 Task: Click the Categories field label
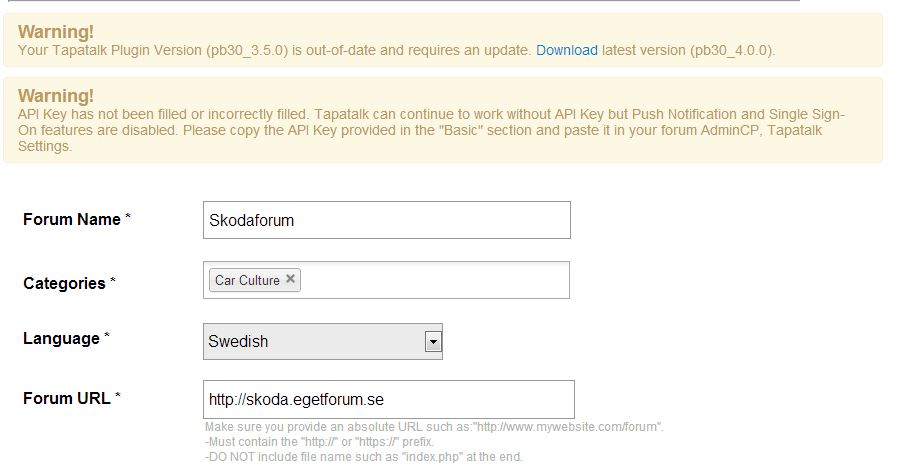(65, 283)
